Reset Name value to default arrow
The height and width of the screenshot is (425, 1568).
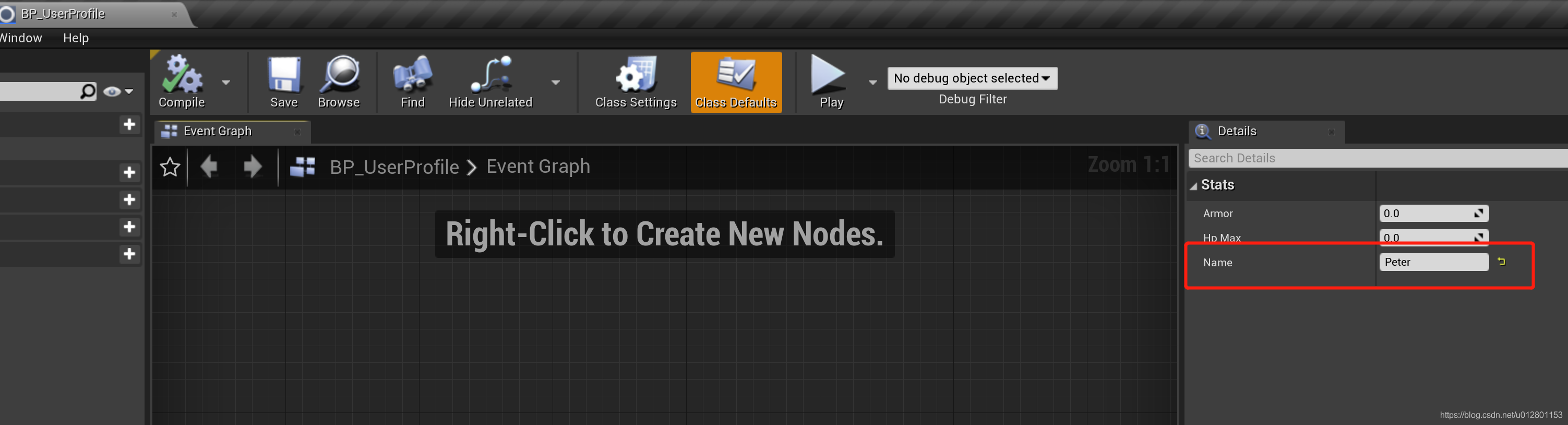(x=1501, y=262)
